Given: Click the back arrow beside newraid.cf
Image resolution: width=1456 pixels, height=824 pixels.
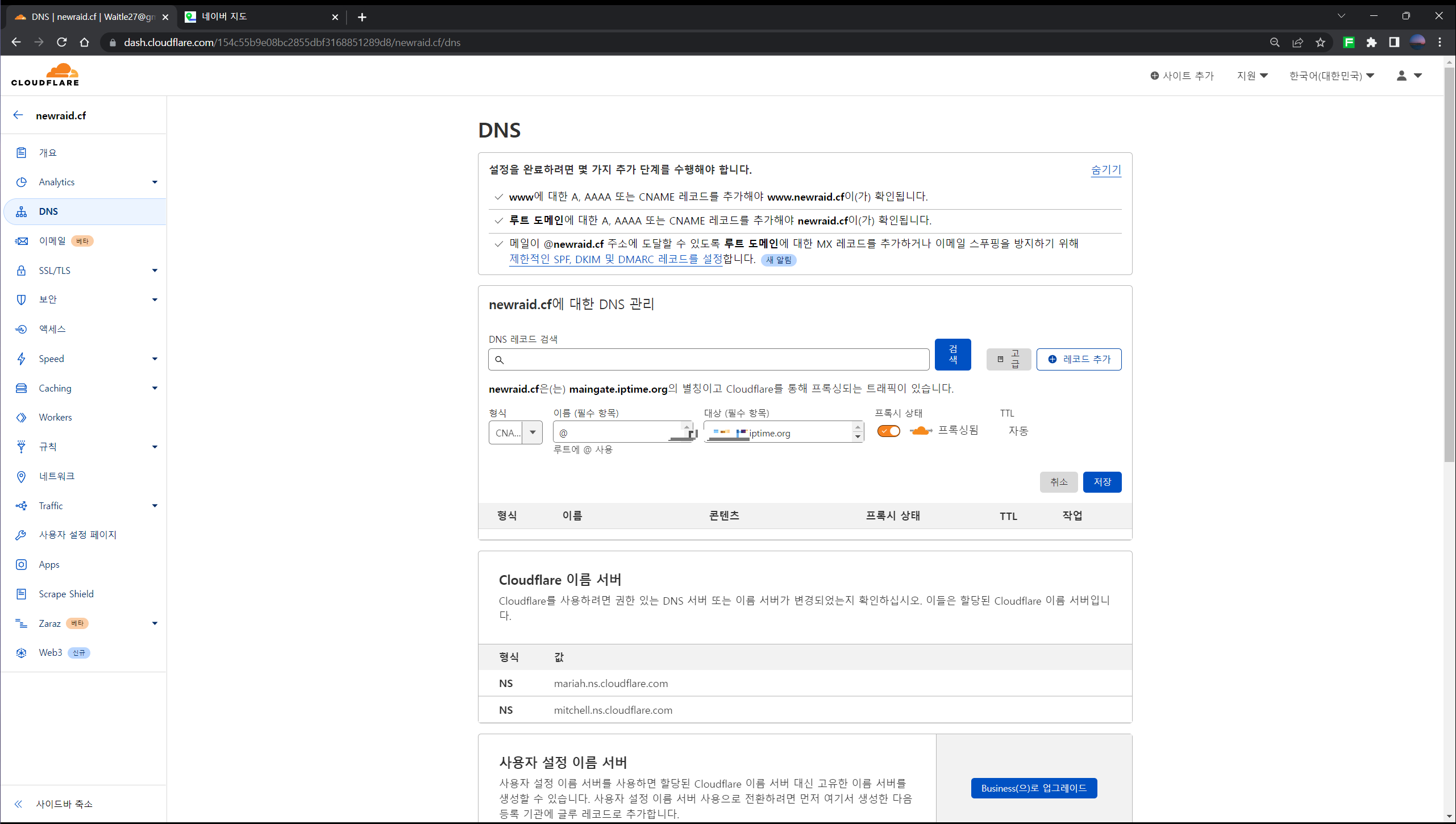Looking at the screenshot, I should (x=18, y=115).
